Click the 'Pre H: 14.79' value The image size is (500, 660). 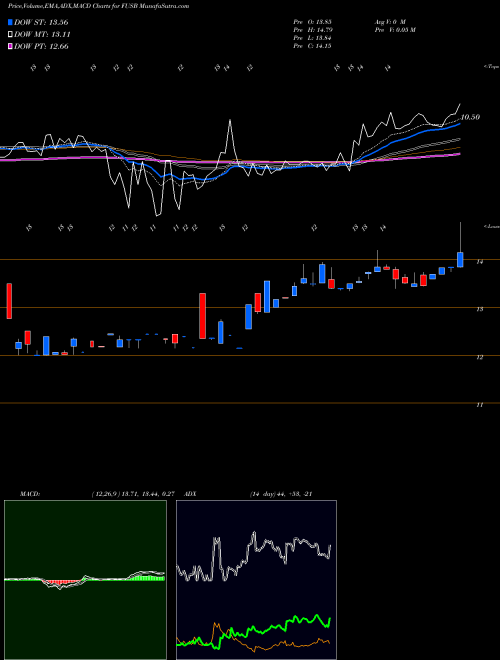click(314, 30)
